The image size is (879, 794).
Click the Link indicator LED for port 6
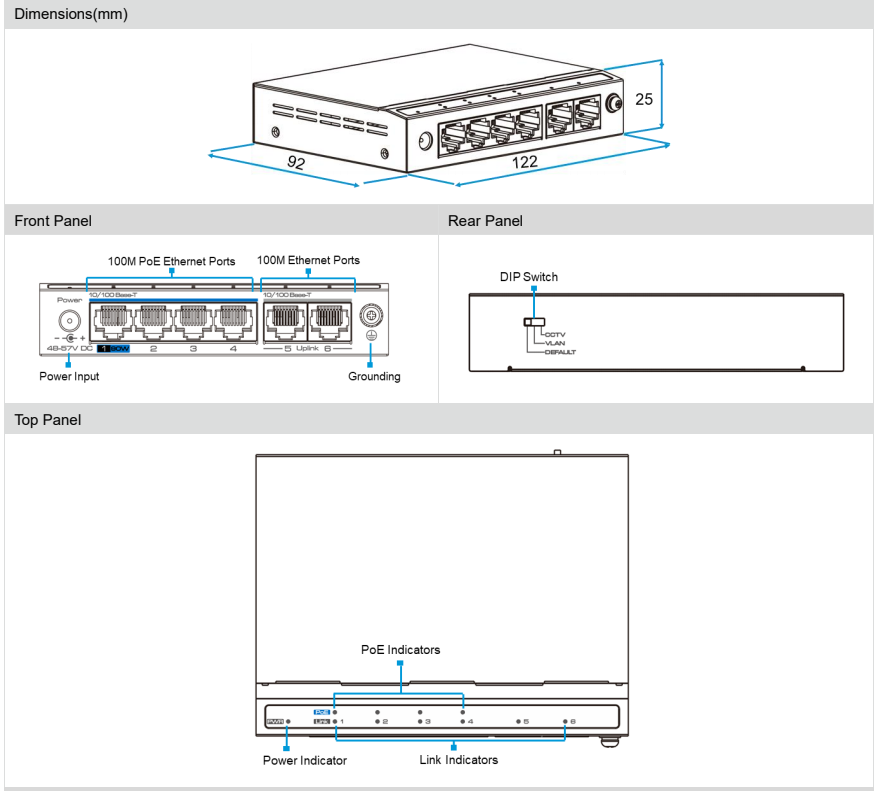click(564, 720)
